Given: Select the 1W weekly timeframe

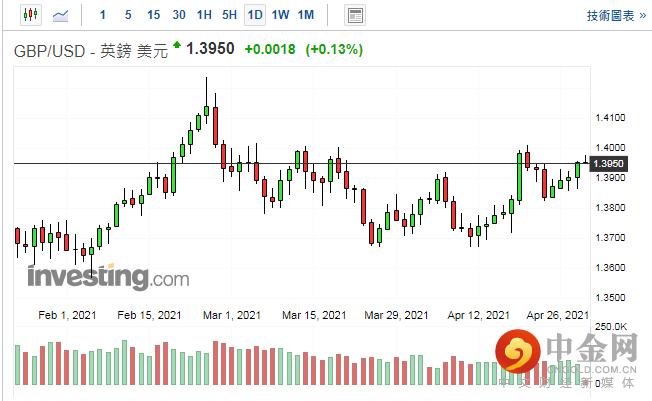Looking at the screenshot, I should [280, 15].
